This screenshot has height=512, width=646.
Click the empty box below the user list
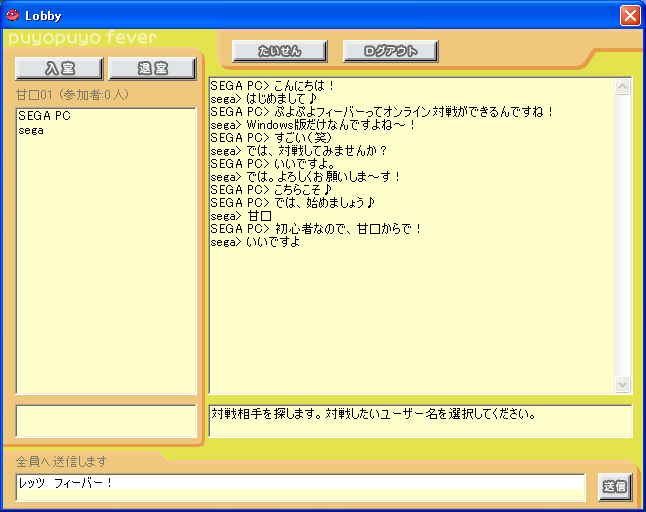tap(106, 421)
